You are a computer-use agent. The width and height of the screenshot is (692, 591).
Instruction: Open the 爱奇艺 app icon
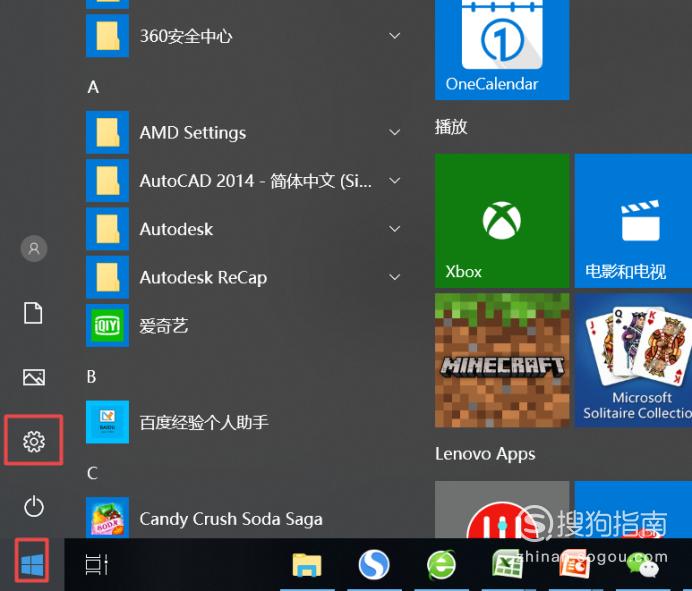pos(107,326)
